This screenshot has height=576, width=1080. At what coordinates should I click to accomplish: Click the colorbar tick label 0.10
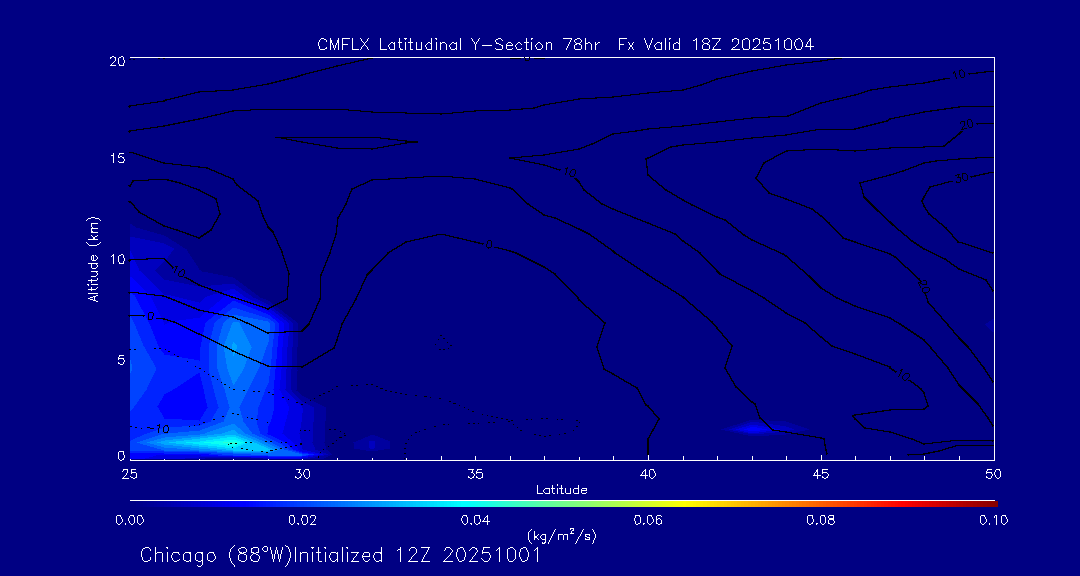(993, 520)
